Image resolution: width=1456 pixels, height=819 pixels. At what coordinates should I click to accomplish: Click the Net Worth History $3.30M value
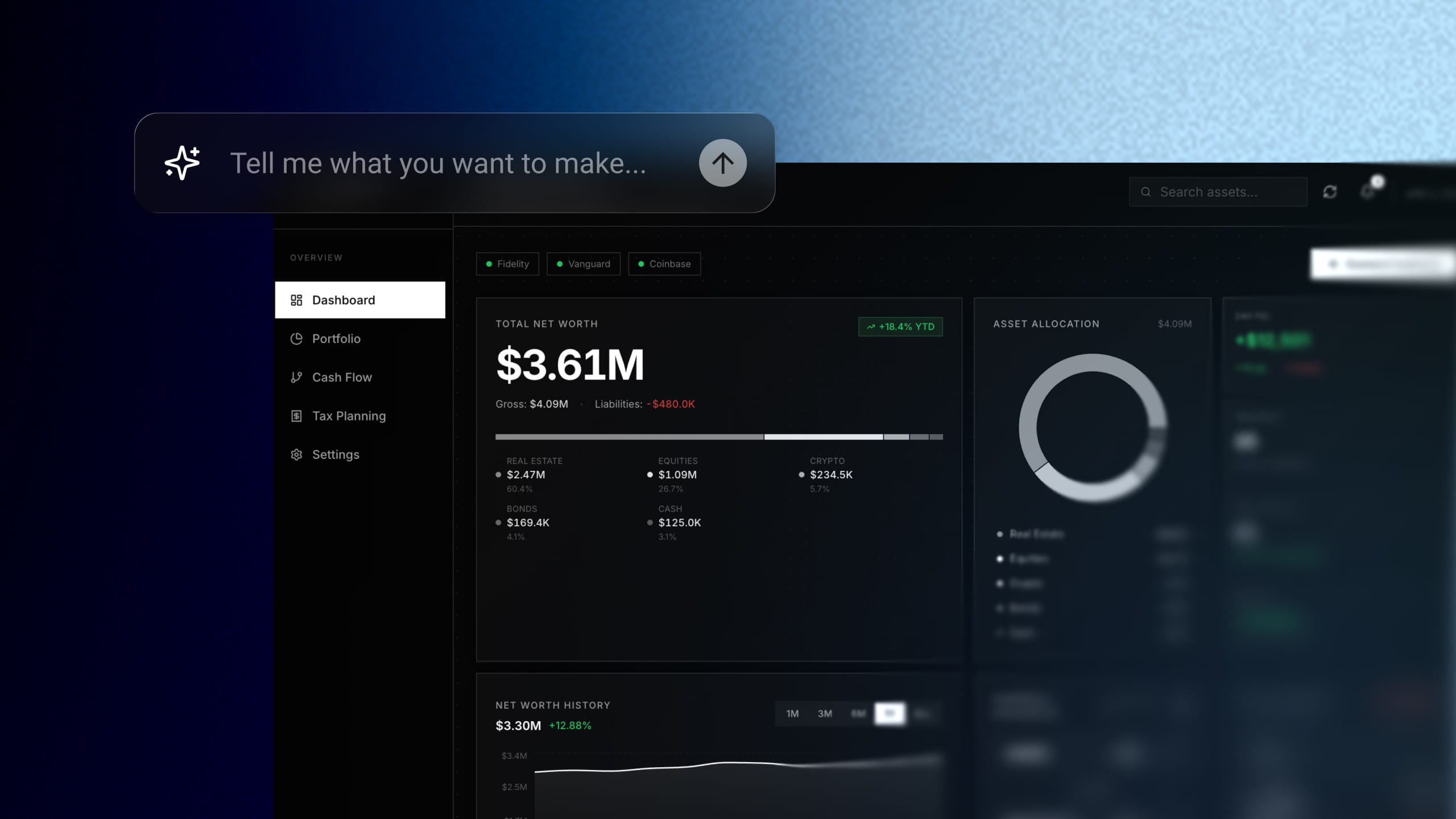coord(518,726)
